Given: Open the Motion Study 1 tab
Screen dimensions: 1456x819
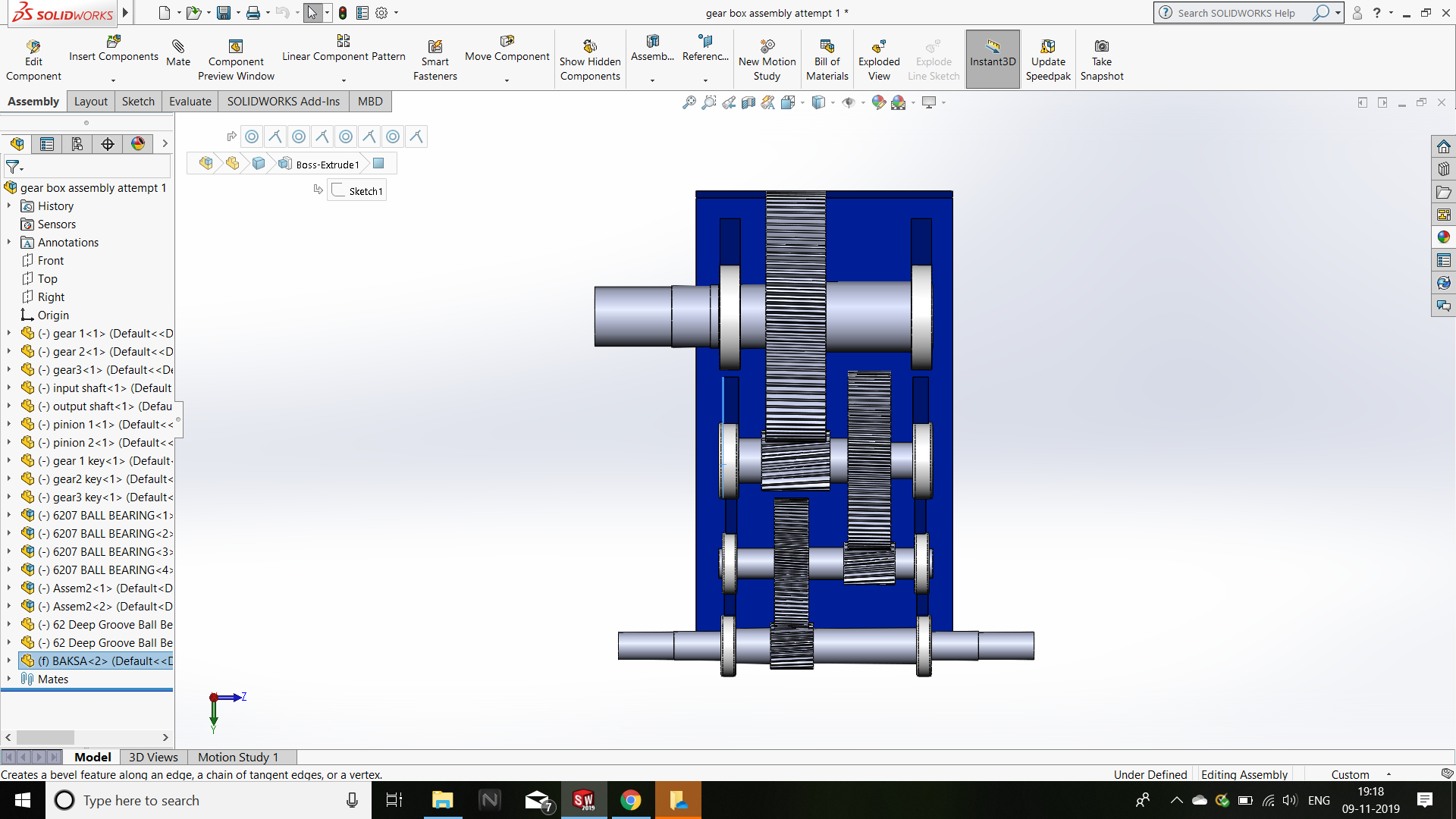Looking at the screenshot, I should coord(237,757).
